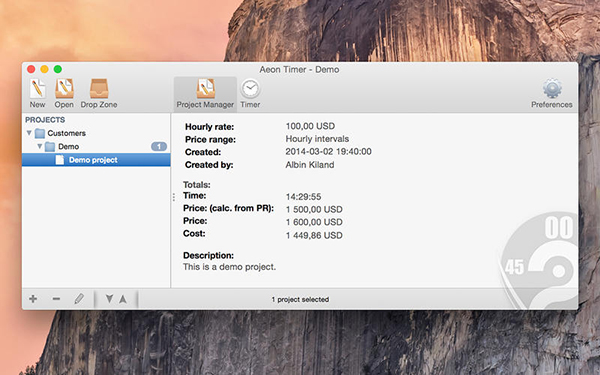This screenshot has width=600, height=375.
Task: Collapse the Demo folder triangle
Action: (39, 146)
